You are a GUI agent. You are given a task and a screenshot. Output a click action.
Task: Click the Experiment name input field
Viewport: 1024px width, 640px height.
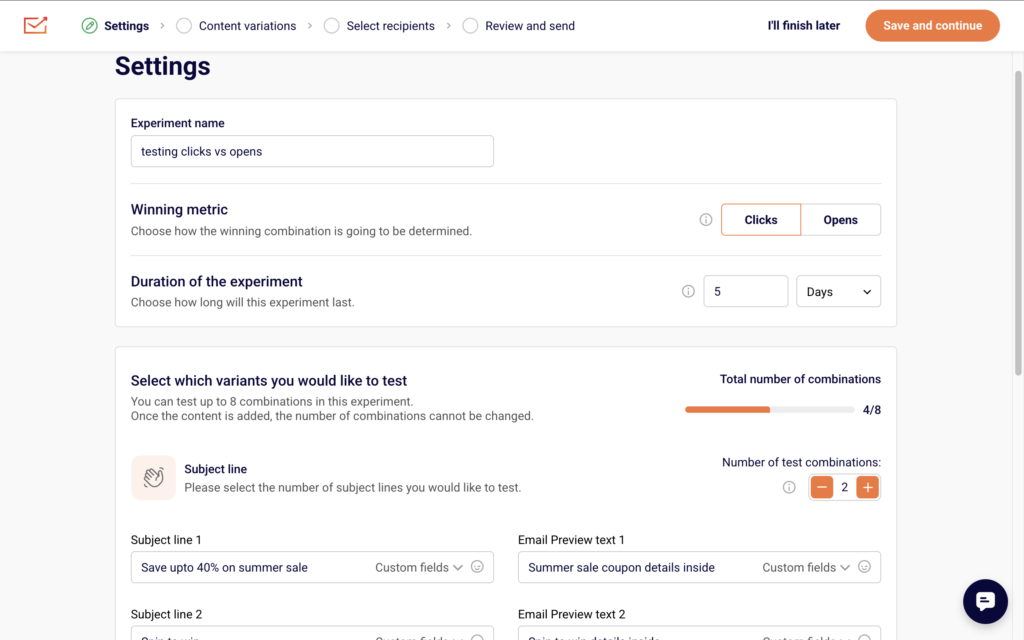(x=312, y=152)
